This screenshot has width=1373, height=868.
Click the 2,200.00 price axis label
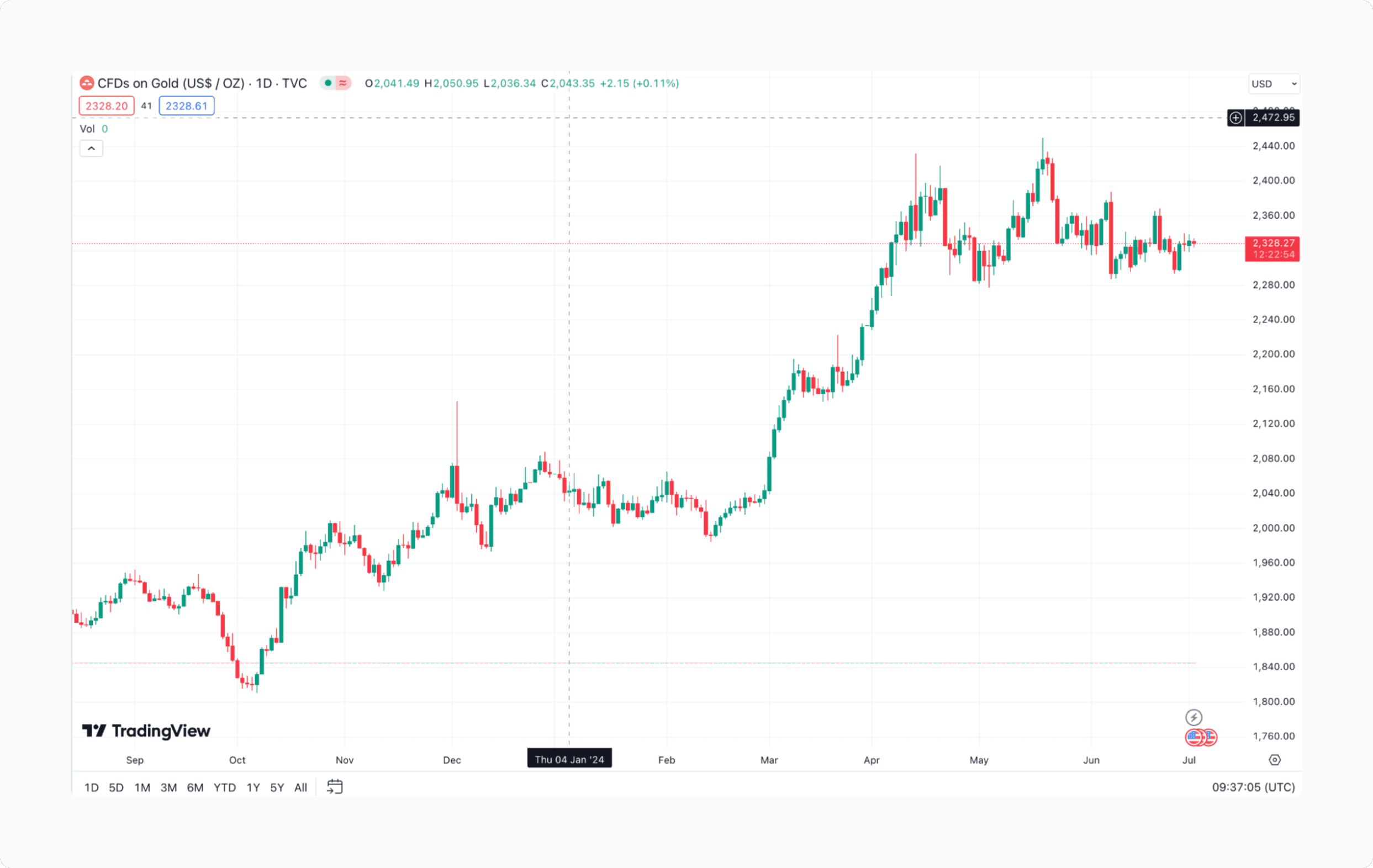1274,354
